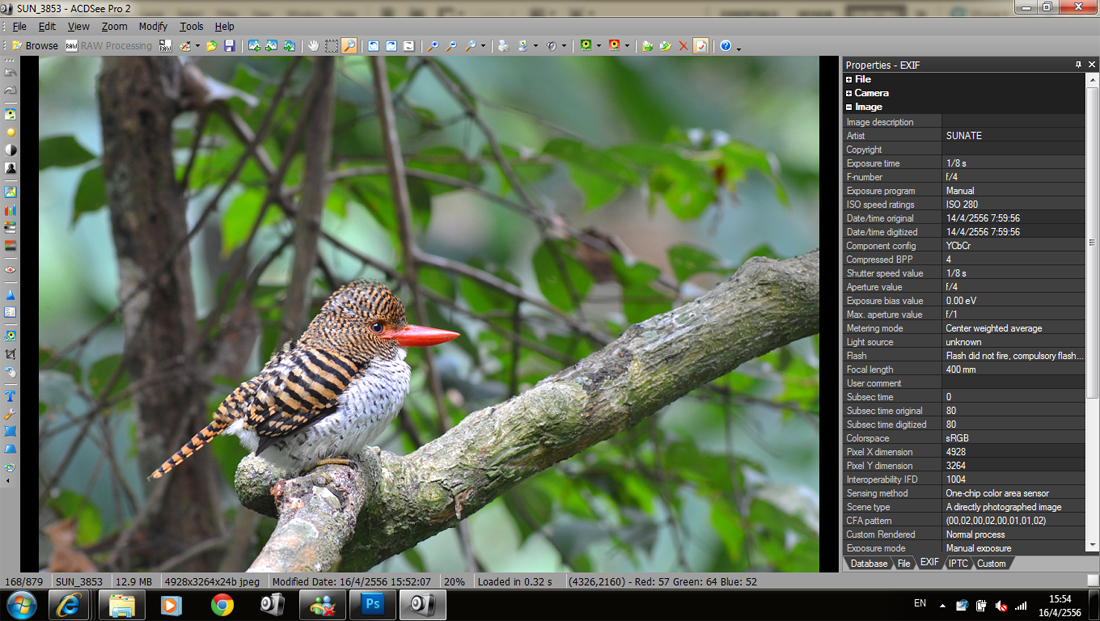Screen dimensions: 1100x621
Task: Click the red X Delete icon
Action: tap(683, 46)
